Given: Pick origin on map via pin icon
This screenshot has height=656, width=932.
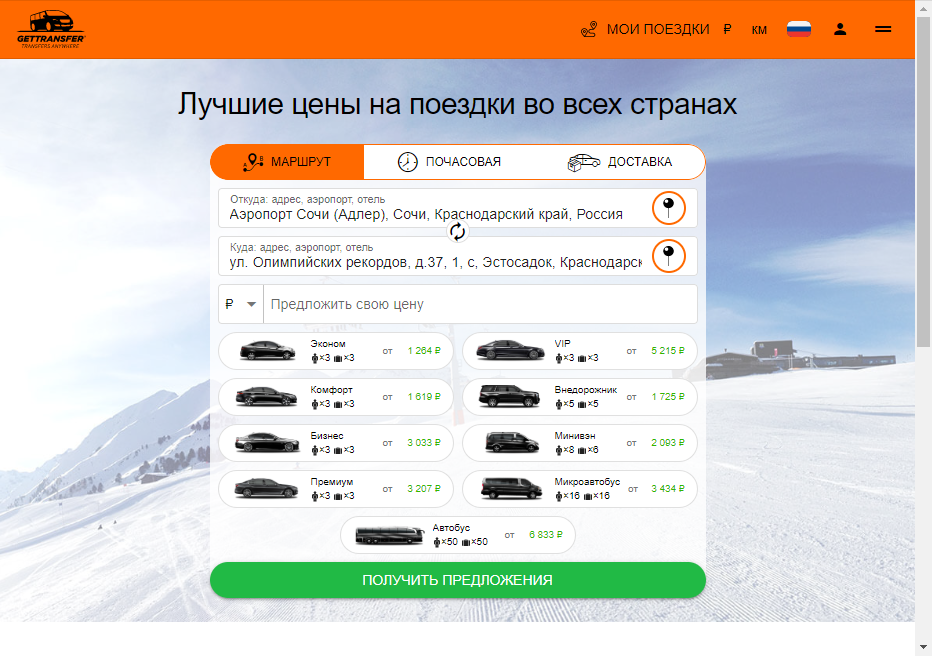Looking at the screenshot, I should click(669, 208).
